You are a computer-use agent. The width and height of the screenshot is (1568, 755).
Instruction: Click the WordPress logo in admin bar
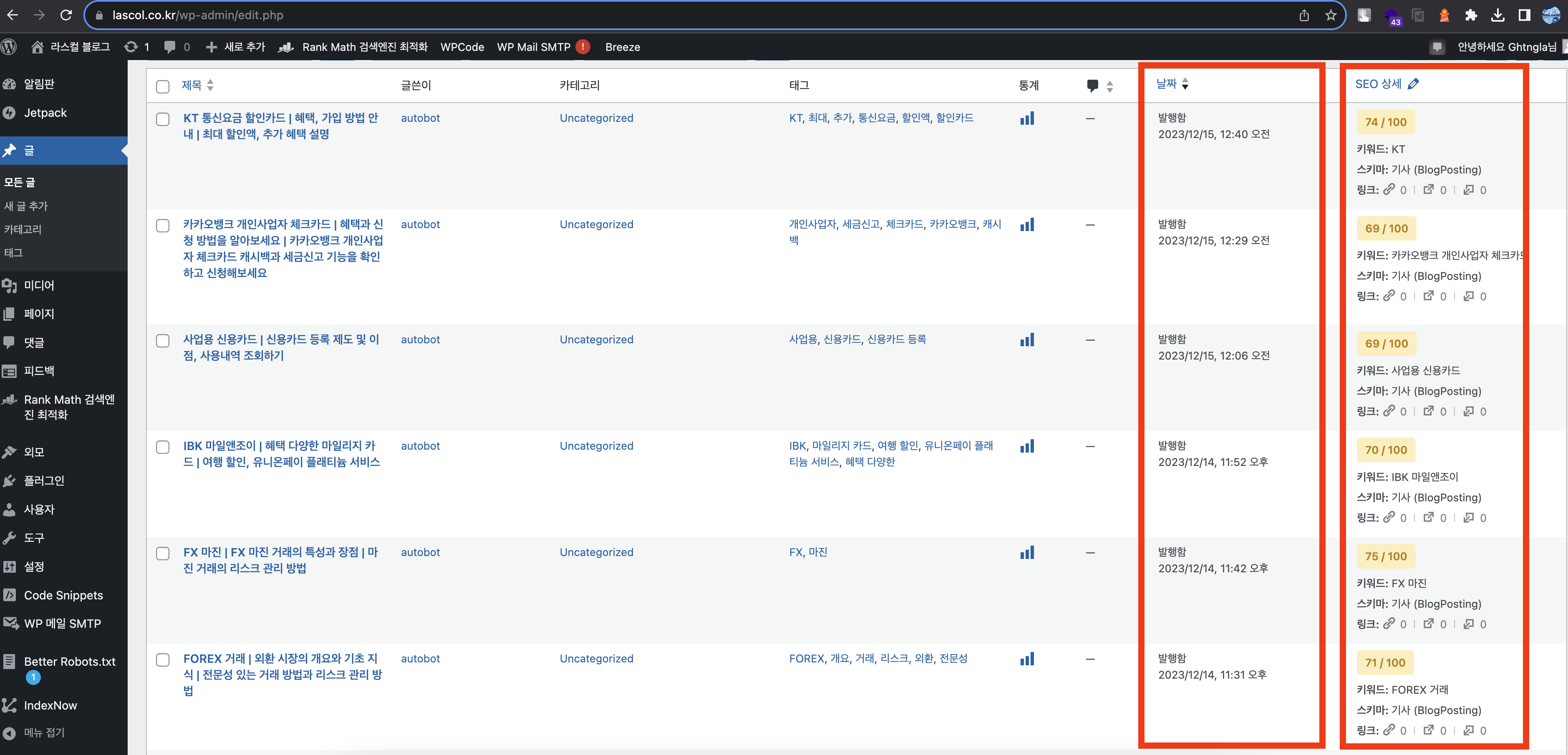[9, 47]
